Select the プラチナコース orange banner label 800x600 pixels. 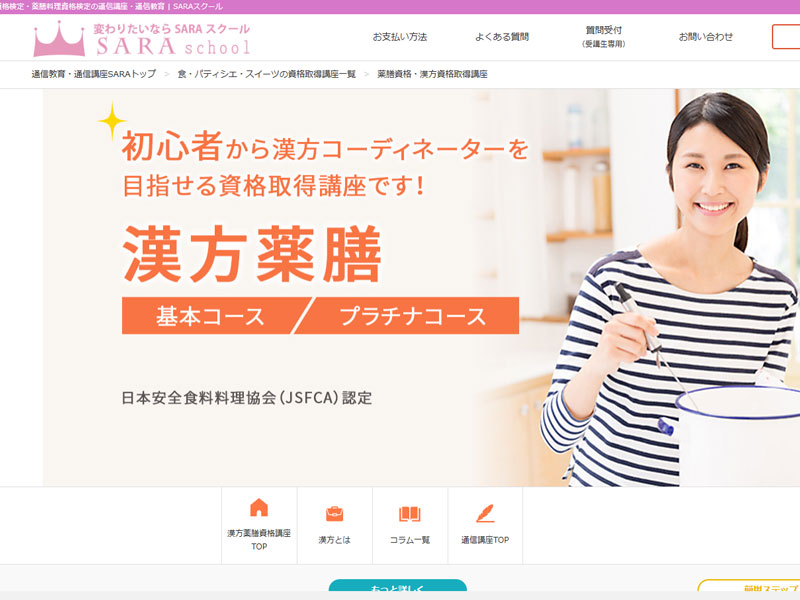coord(412,316)
